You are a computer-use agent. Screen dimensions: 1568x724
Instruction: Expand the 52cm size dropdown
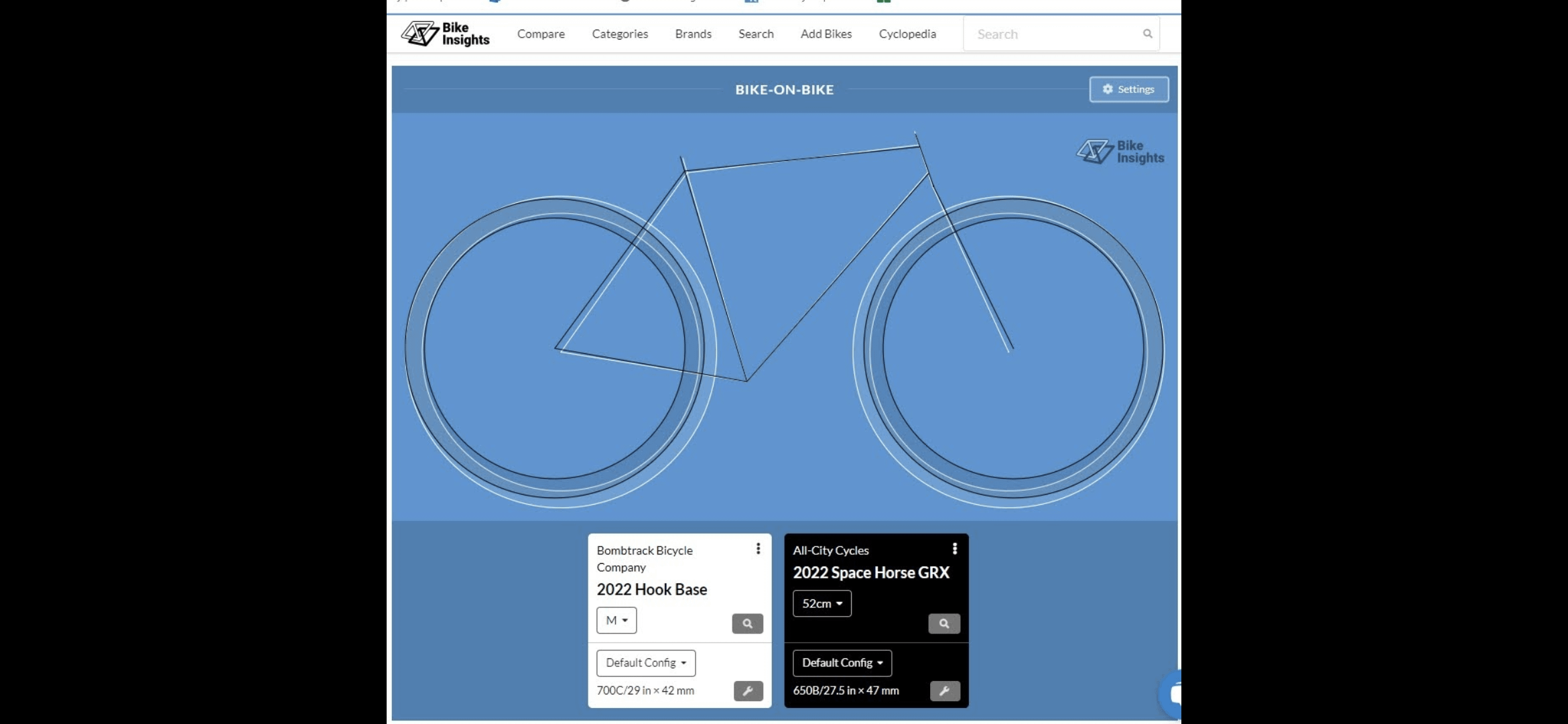[x=822, y=603]
